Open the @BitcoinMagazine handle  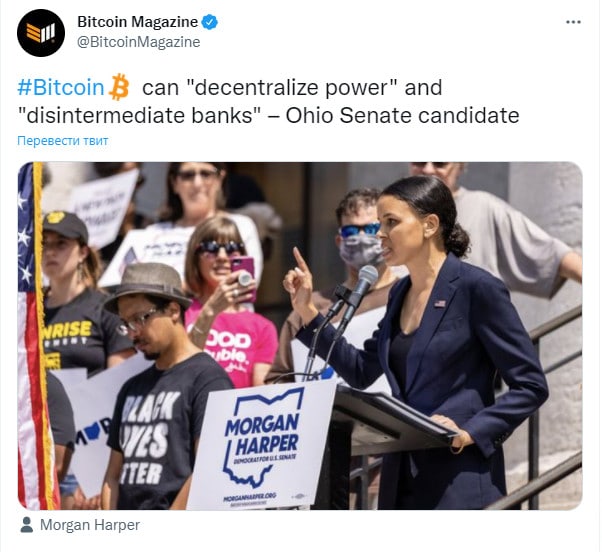click(139, 42)
